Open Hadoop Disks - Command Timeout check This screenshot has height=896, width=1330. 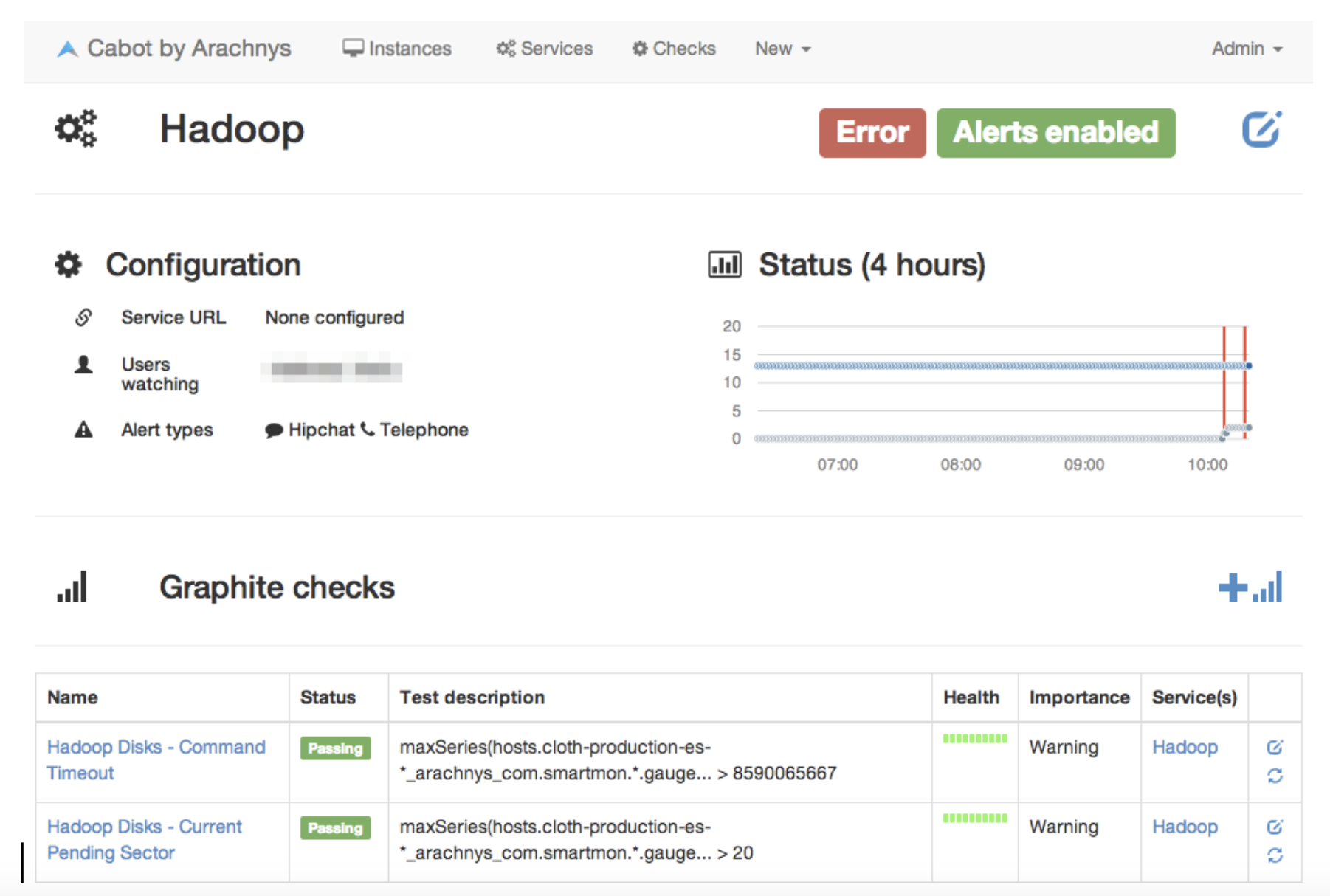point(156,760)
